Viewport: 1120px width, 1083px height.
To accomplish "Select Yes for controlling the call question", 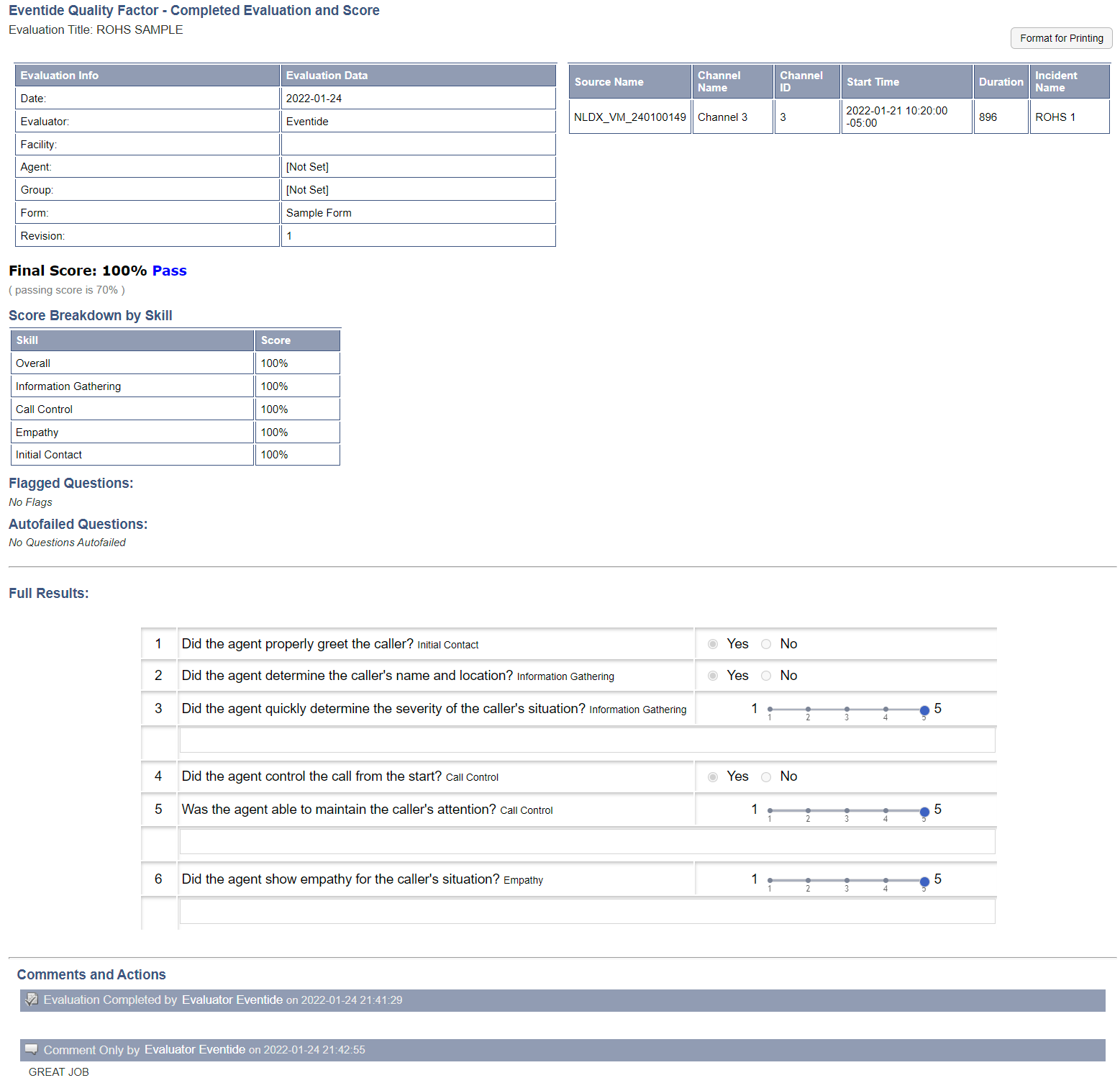I will pos(713,776).
